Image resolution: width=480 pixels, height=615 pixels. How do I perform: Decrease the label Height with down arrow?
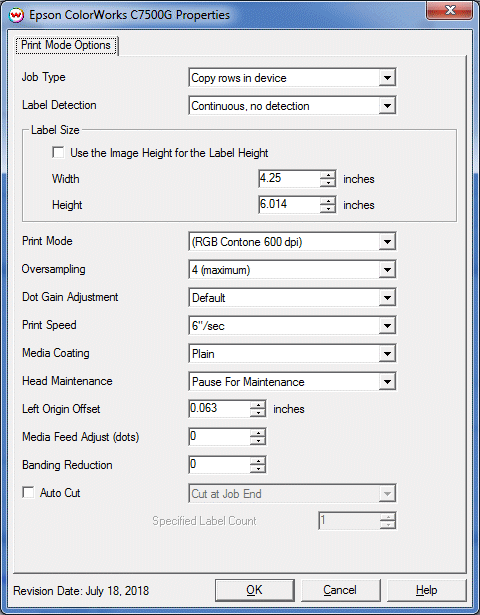coord(327,209)
